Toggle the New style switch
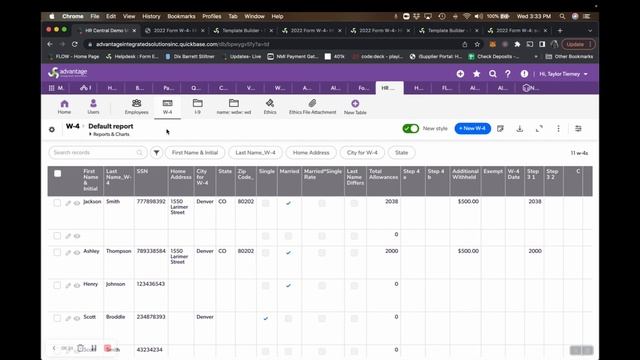The height and width of the screenshot is (360, 640). coord(411,129)
